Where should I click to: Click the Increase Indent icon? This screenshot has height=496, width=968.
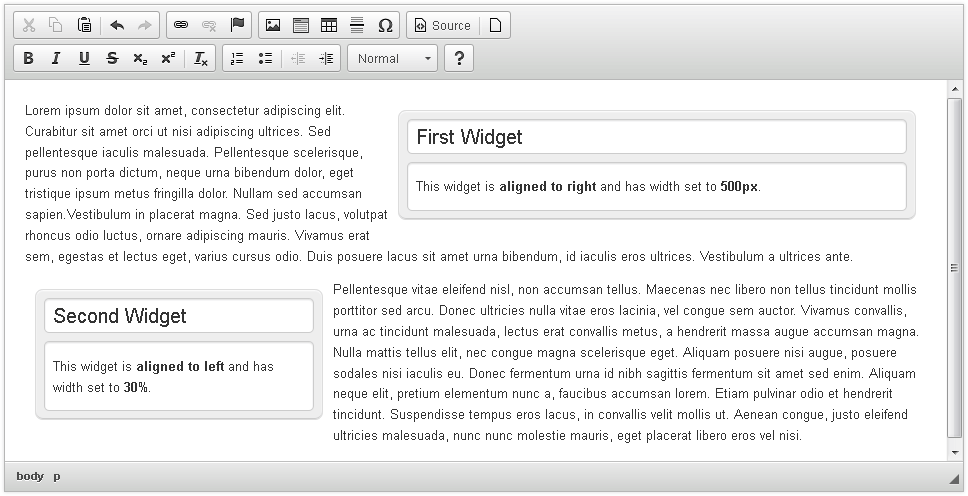pyautogui.click(x=326, y=58)
